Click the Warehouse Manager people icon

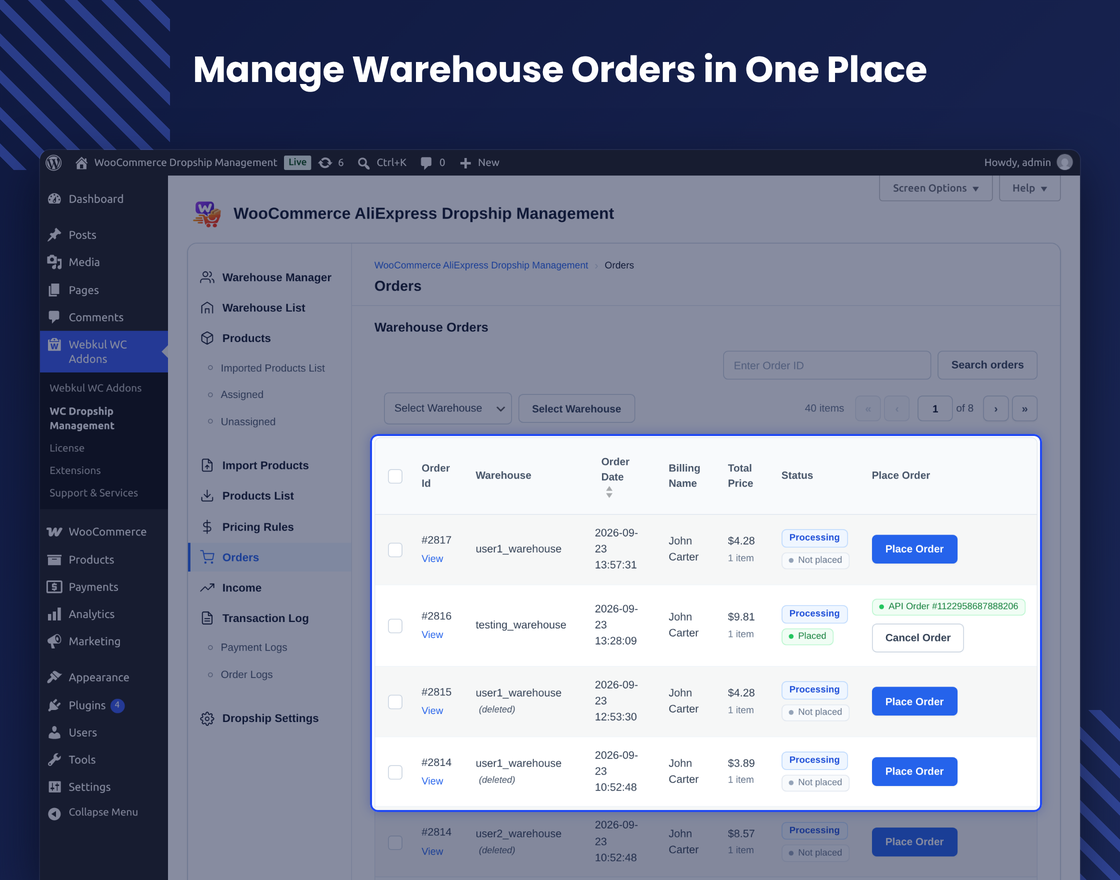207,277
